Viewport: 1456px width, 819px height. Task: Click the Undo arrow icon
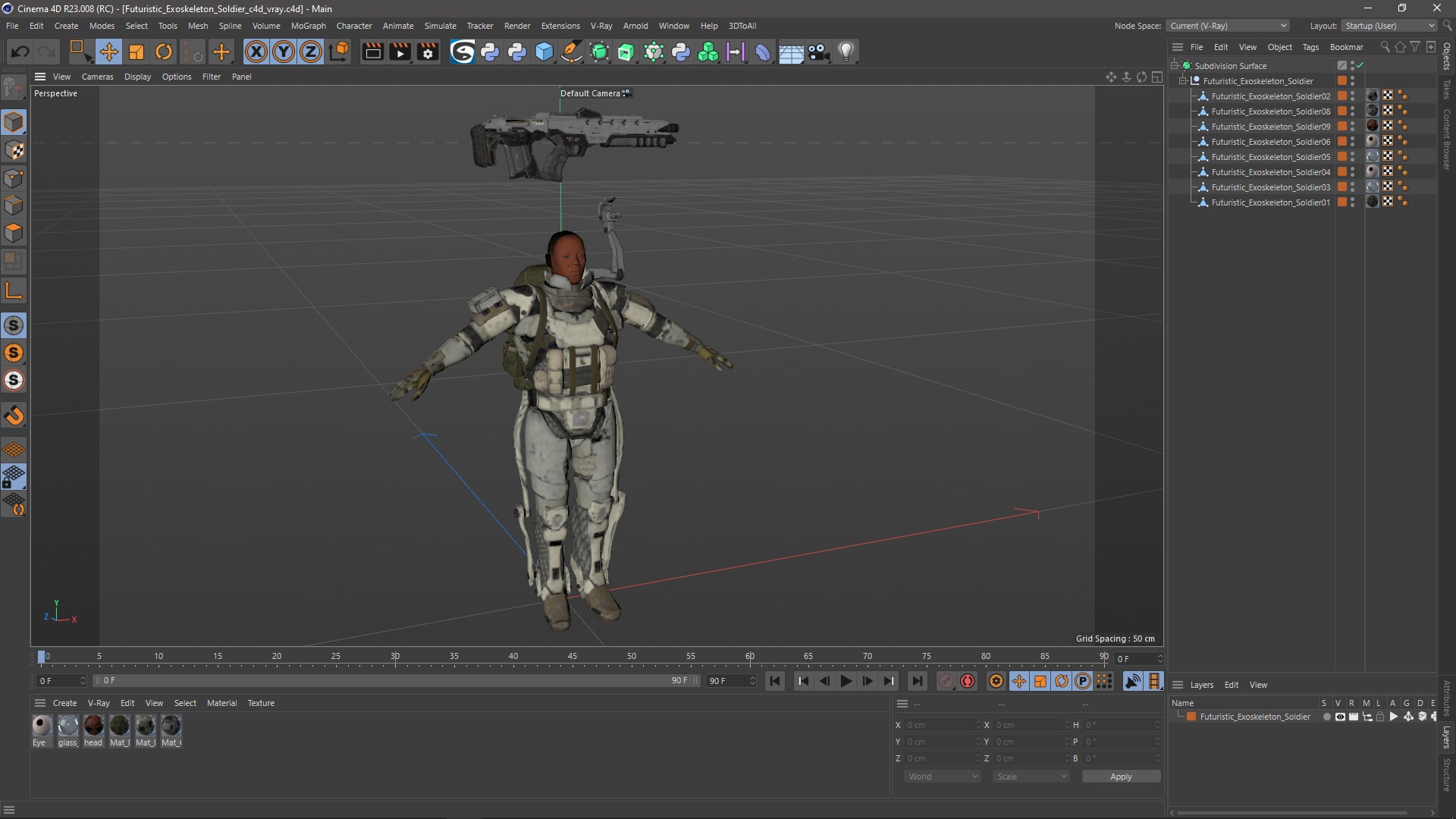point(20,52)
